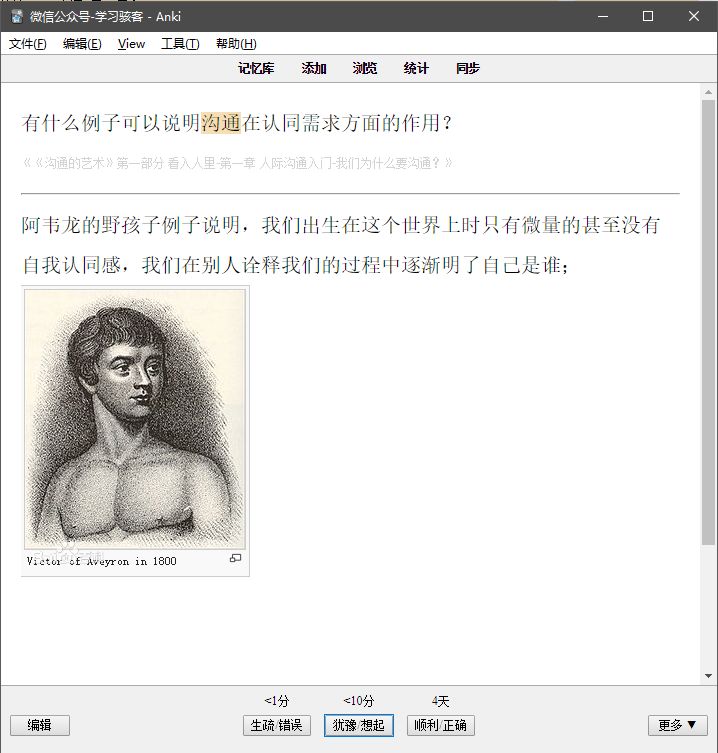Answer with 顺利/正确 button

click(440, 725)
